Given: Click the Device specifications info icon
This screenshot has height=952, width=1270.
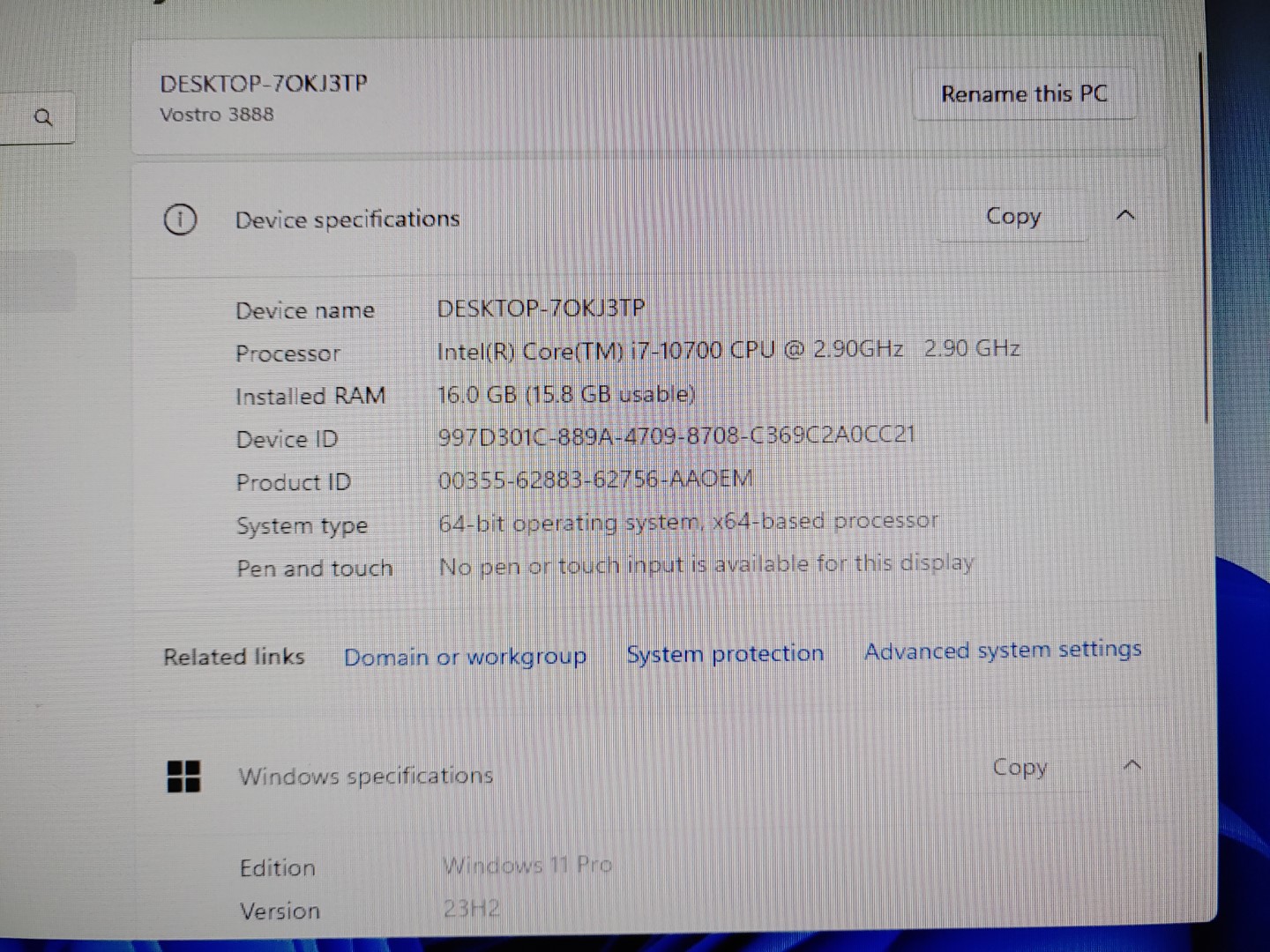Looking at the screenshot, I should (x=180, y=219).
